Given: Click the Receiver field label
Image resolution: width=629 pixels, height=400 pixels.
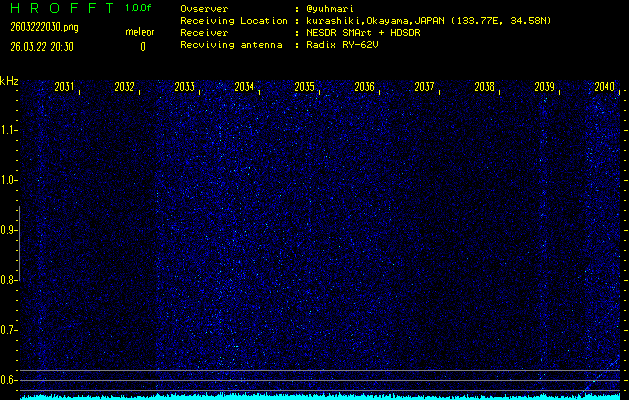Looking at the screenshot, I should 204,33.
